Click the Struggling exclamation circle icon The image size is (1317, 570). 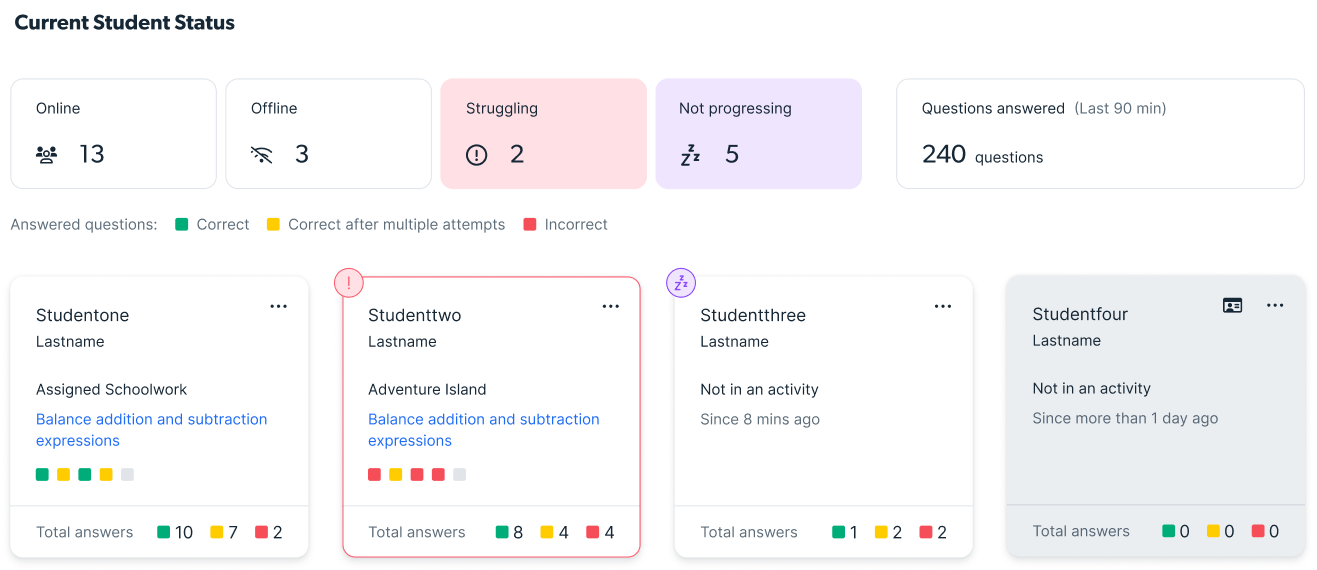pyautogui.click(x=477, y=155)
